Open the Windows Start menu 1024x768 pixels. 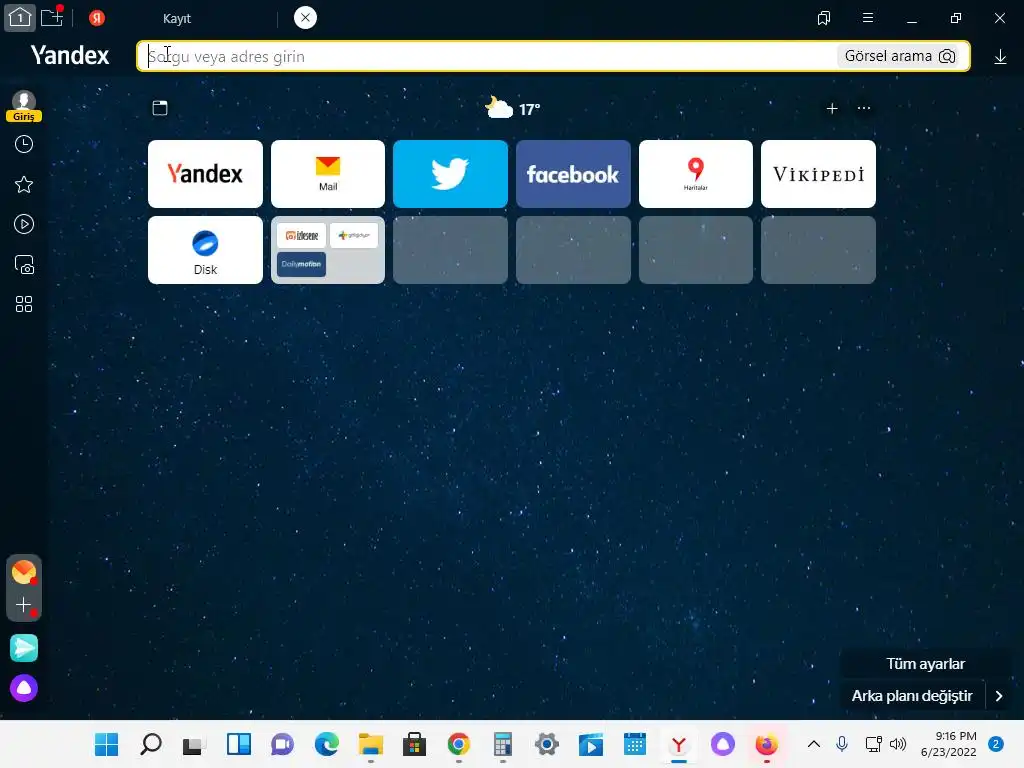[x=106, y=744]
